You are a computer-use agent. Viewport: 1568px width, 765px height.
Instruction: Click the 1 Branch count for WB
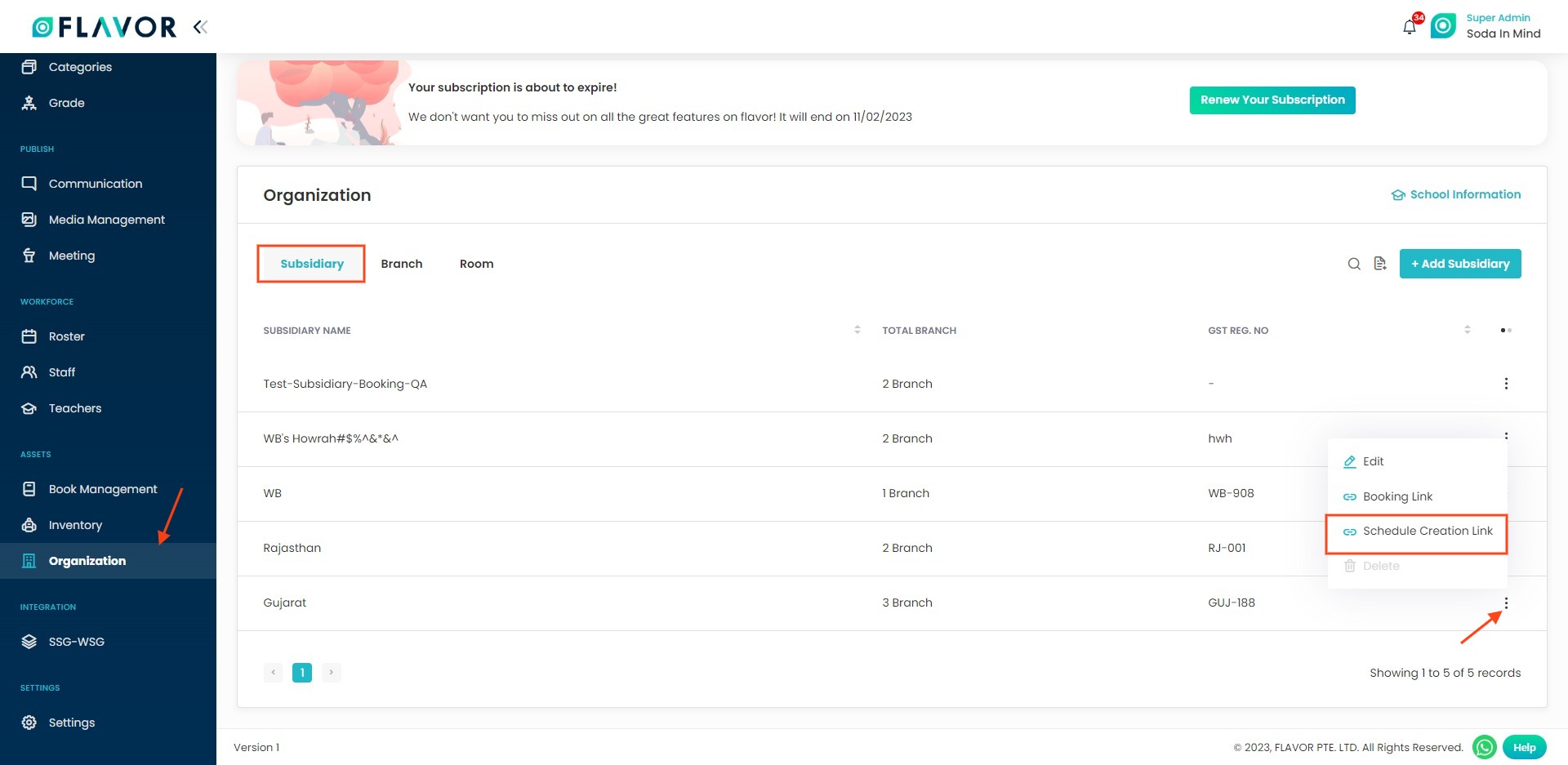pyautogui.click(x=906, y=493)
